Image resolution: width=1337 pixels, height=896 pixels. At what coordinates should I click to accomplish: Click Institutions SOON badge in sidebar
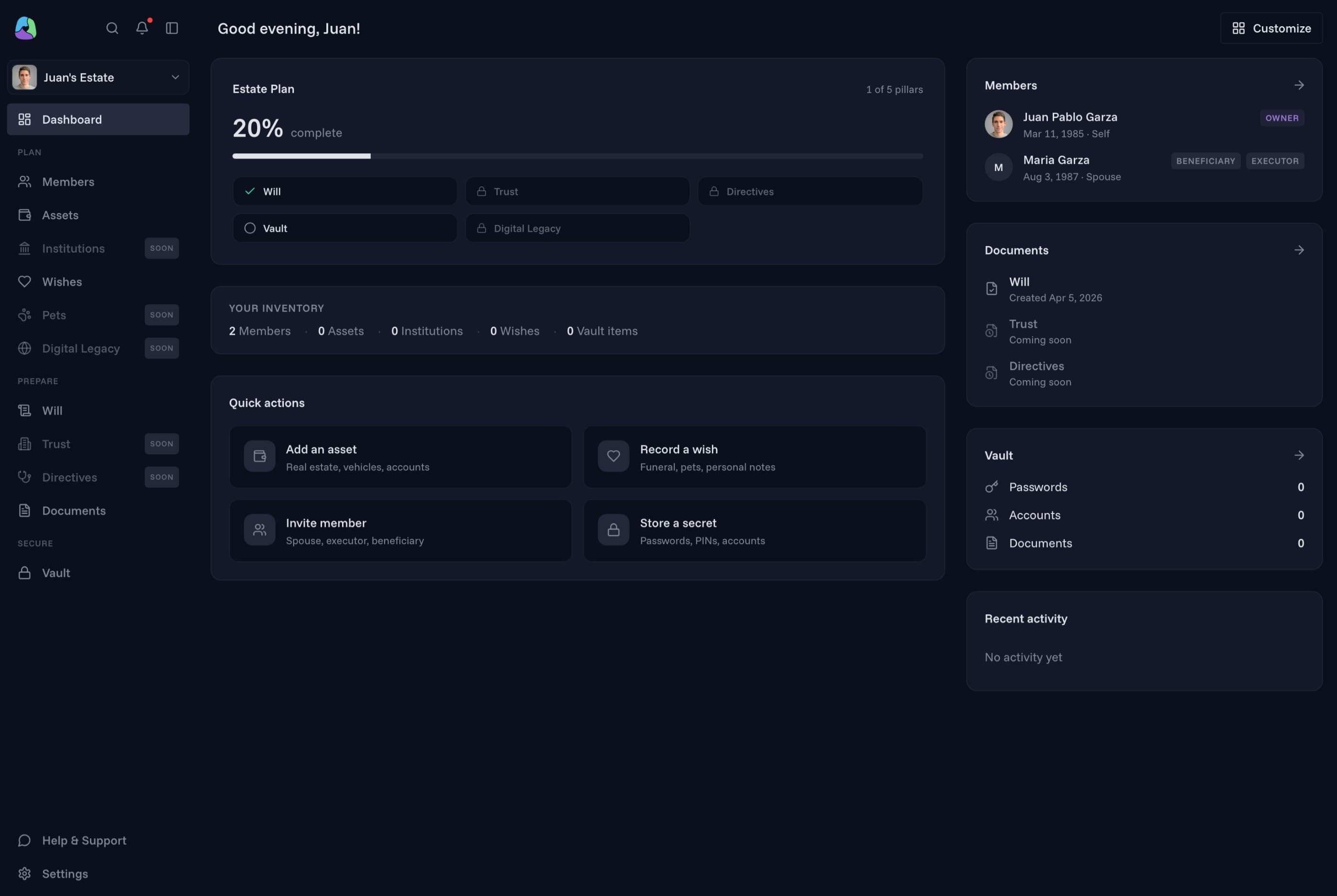pyautogui.click(x=162, y=248)
